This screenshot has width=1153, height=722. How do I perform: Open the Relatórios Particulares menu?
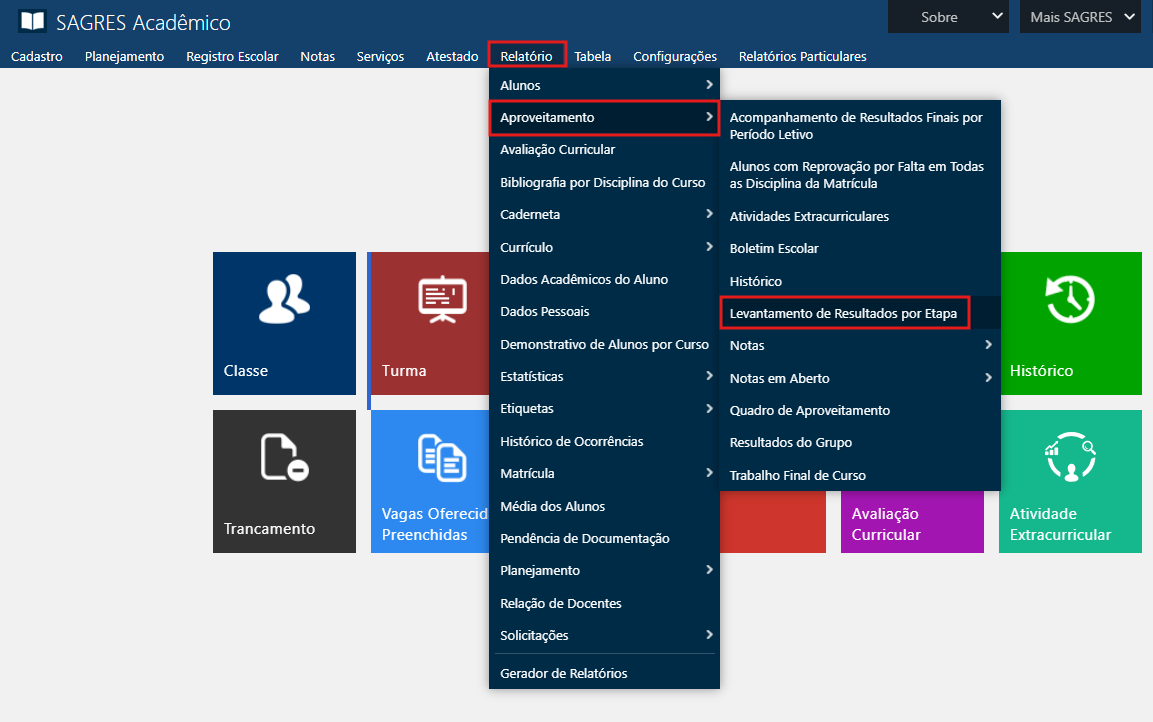click(x=802, y=56)
